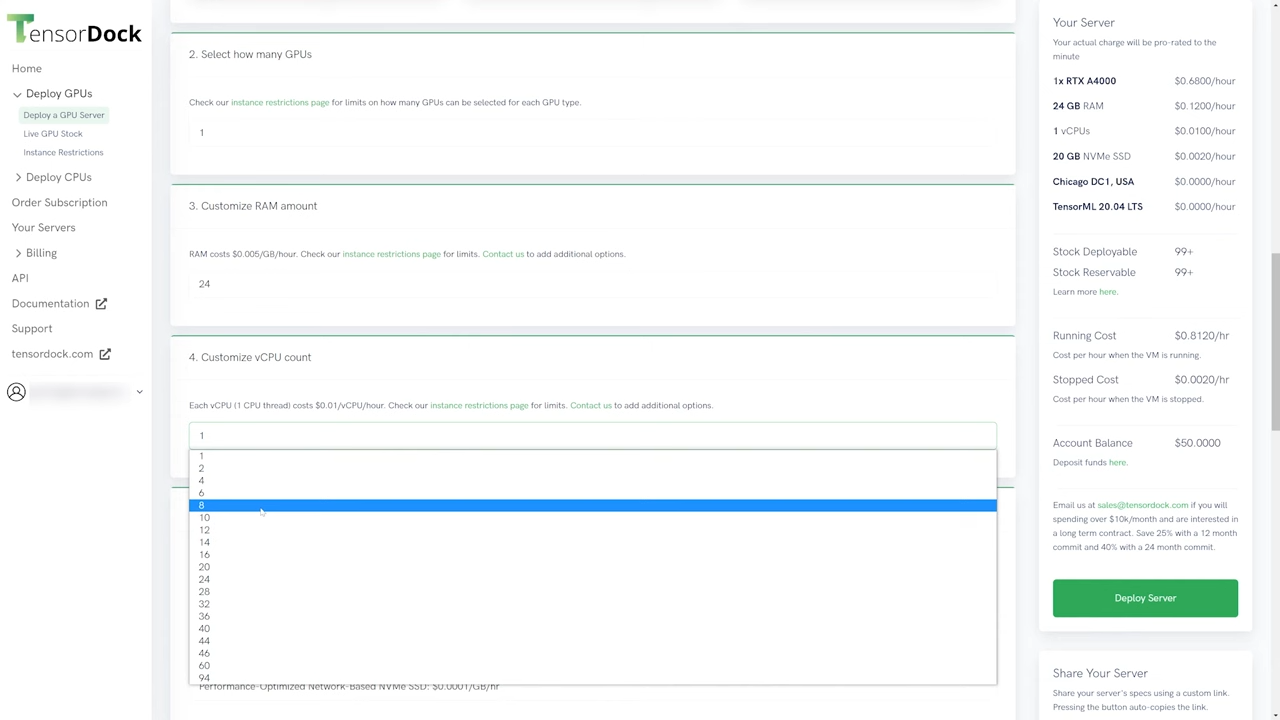
Task: Open Live GPU Stock page
Action: pyautogui.click(x=53, y=134)
